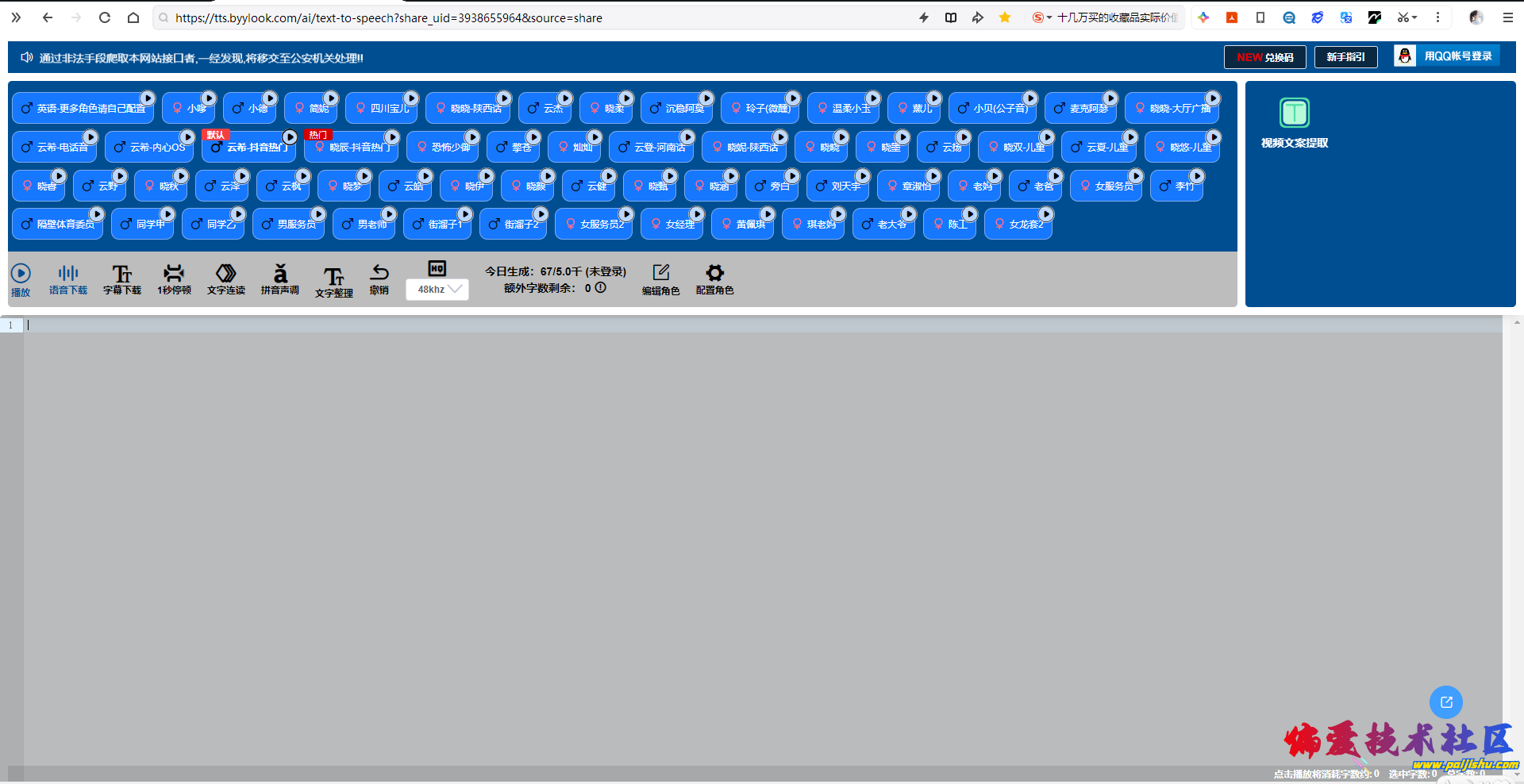The width and height of the screenshot is (1524, 784).
Task: Log in with 用QQ帐号登录
Action: coord(1446,56)
